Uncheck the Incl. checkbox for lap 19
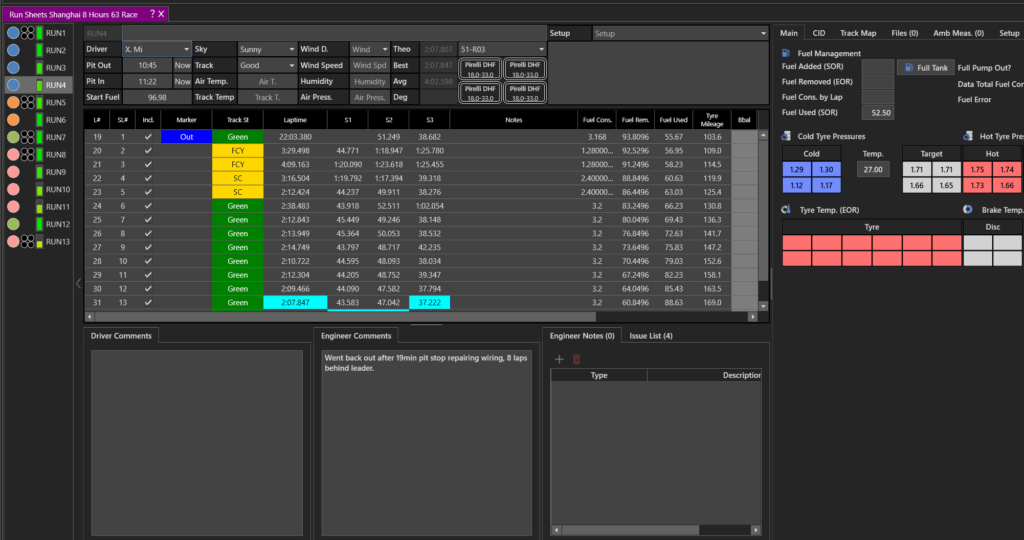 (148, 136)
